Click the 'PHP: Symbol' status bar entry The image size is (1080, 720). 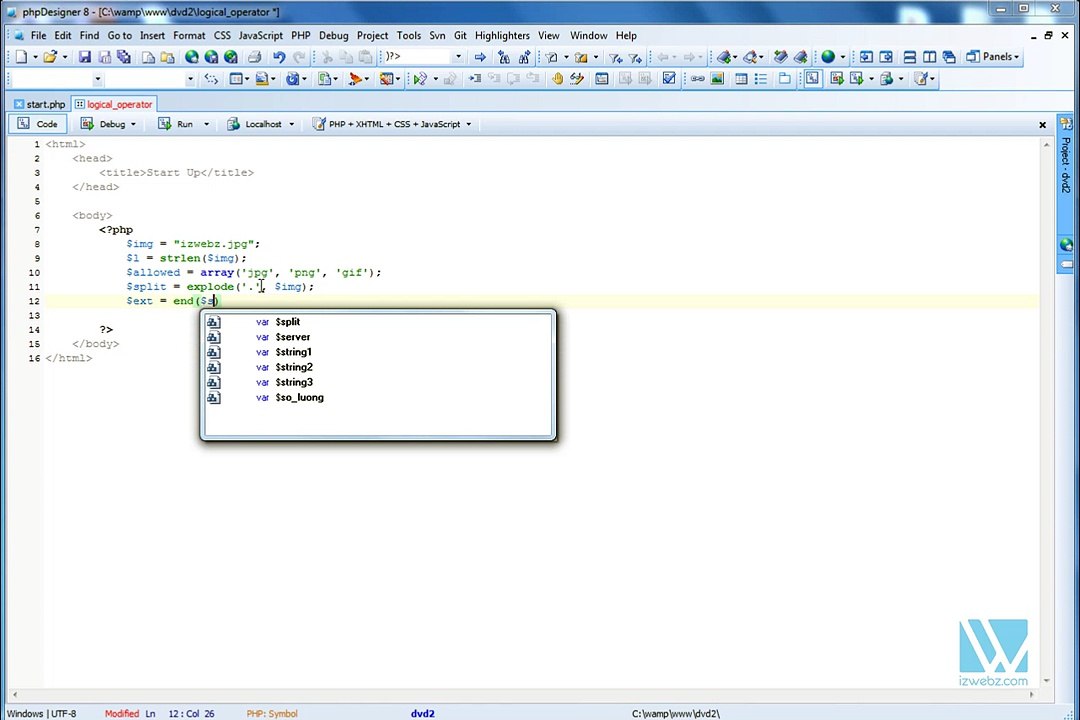pos(272,714)
